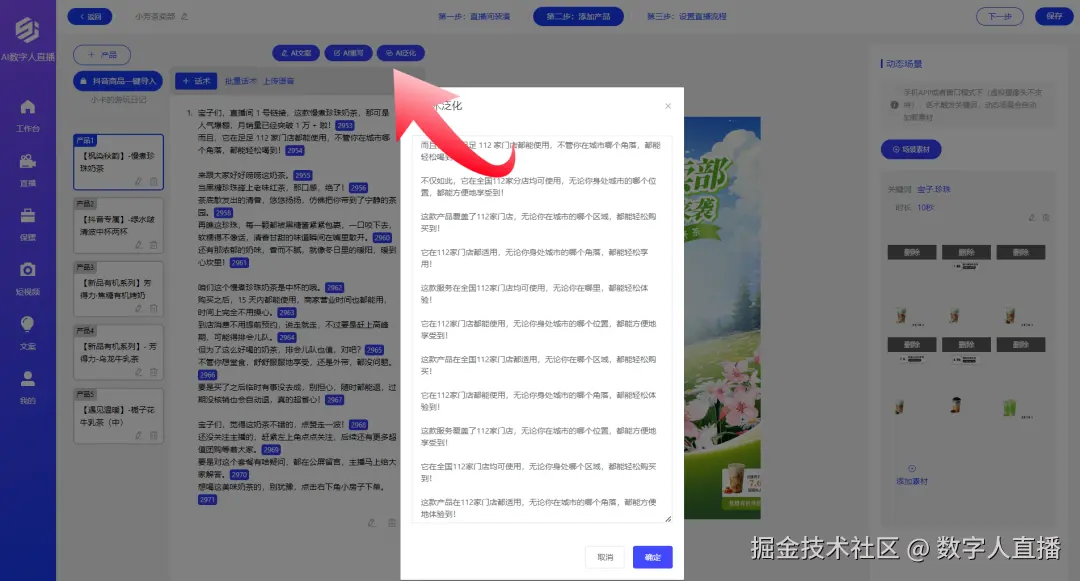The image size is (1080, 581).
Task: Click the edit pencil on 产品1 card
Action: (138, 182)
